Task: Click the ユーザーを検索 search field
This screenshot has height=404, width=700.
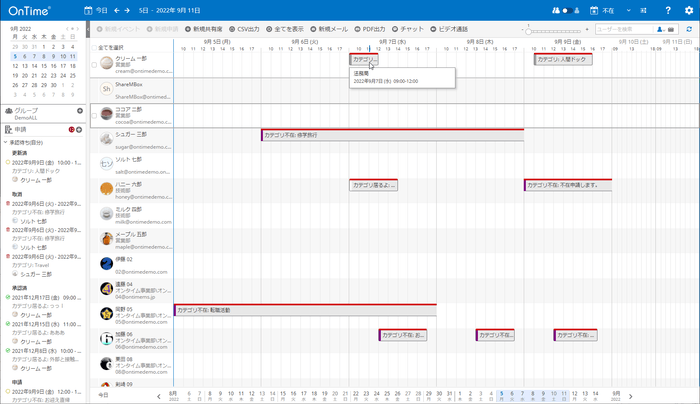Action: [623, 29]
